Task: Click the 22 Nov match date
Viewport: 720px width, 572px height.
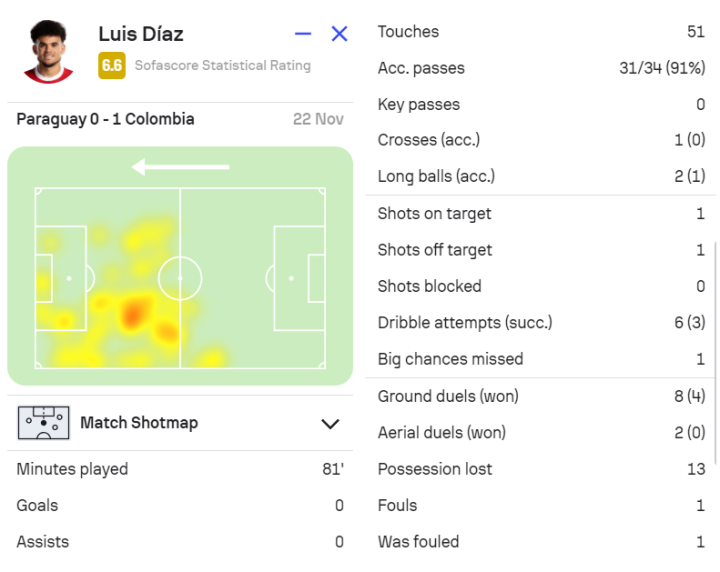Action: [x=318, y=119]
